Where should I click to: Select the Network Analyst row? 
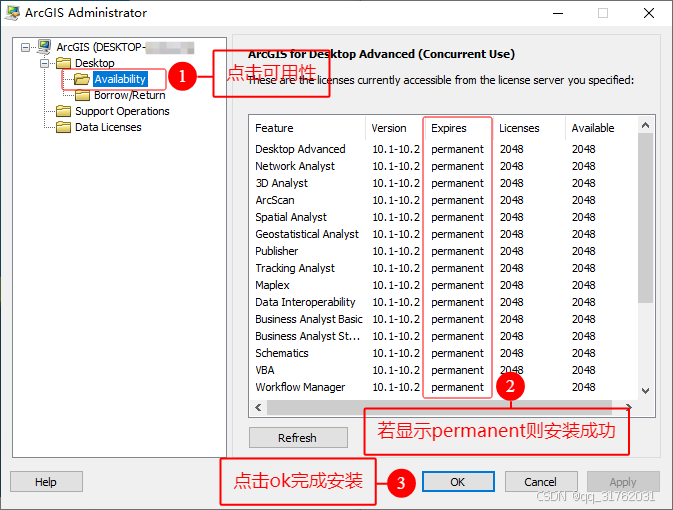coord(444,166)
